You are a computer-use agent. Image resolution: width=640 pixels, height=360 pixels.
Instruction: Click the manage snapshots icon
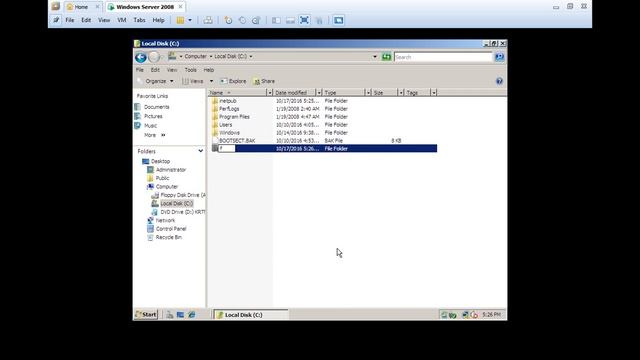tap(256, 20)
